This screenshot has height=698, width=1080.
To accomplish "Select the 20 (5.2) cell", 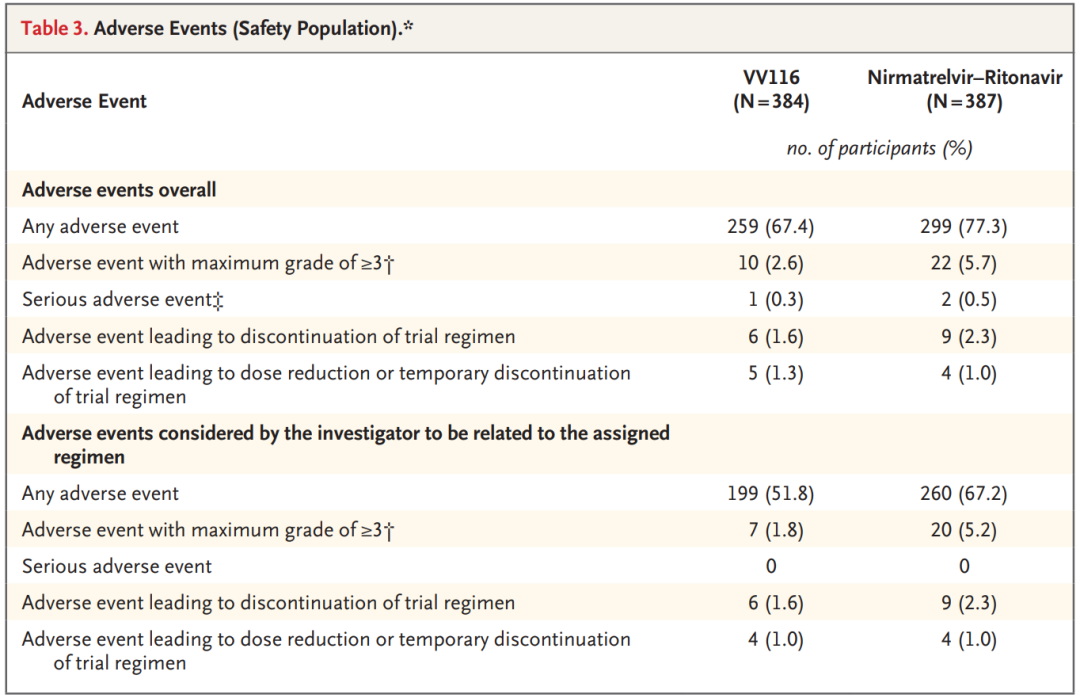I will (x=964, y=530).
